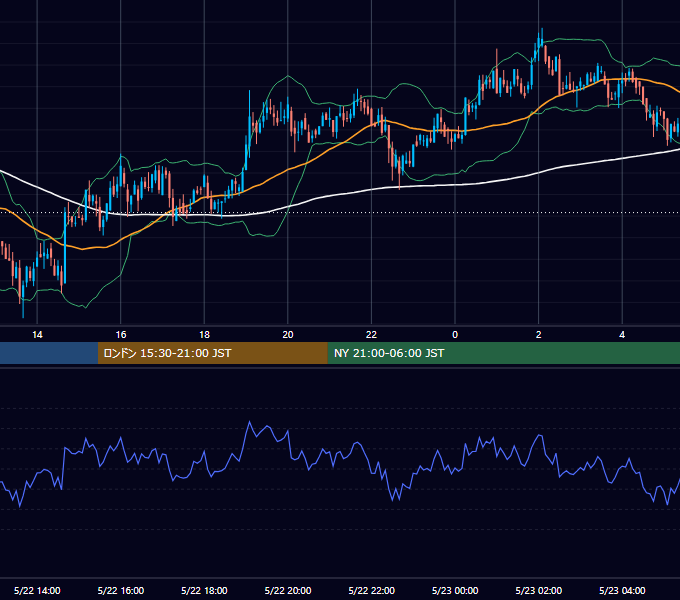Screen dimensions: 680x600
Task: Click the 2 hour label on price chart axis
Action: (x=539, y=335)
